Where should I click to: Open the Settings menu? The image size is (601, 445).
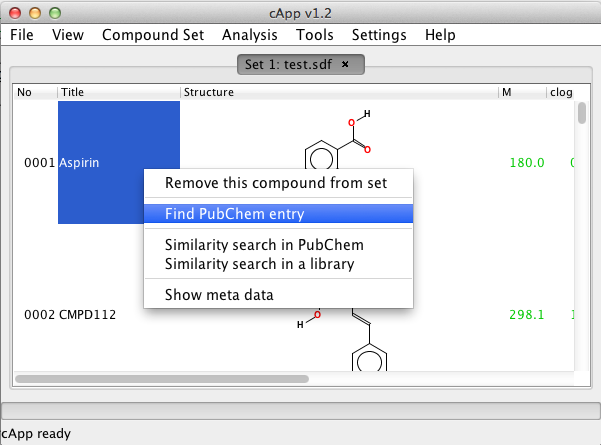point(379,35)
